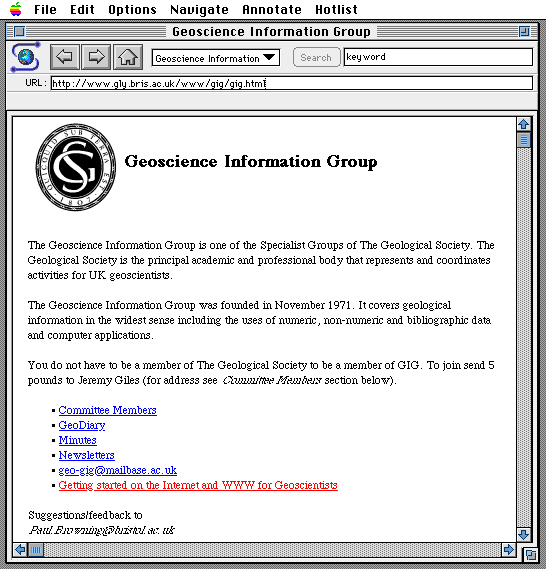
Task: Click the horizontal scrollbar right arrow
Action: pyautogui.click(x=509, y=550)
